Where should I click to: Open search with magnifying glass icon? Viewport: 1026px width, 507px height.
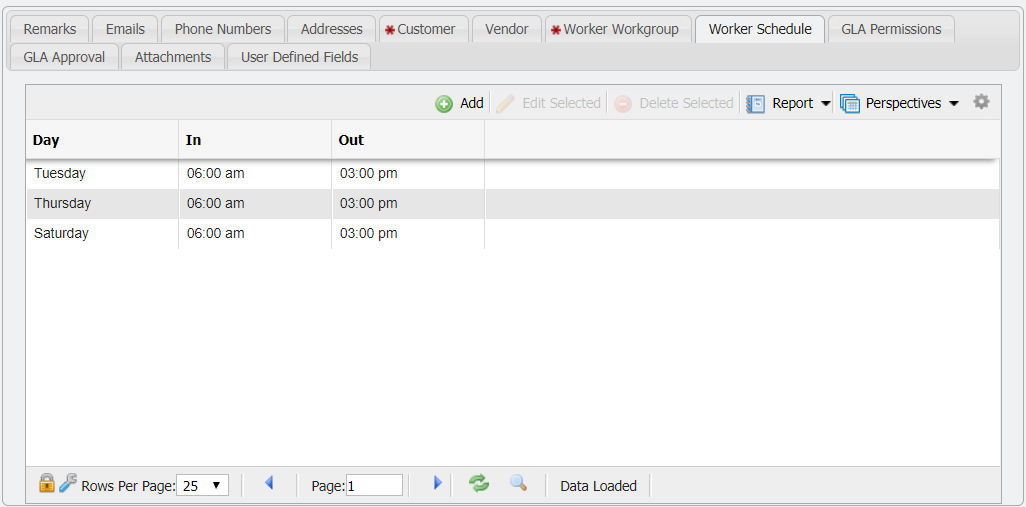click(518, 484)
